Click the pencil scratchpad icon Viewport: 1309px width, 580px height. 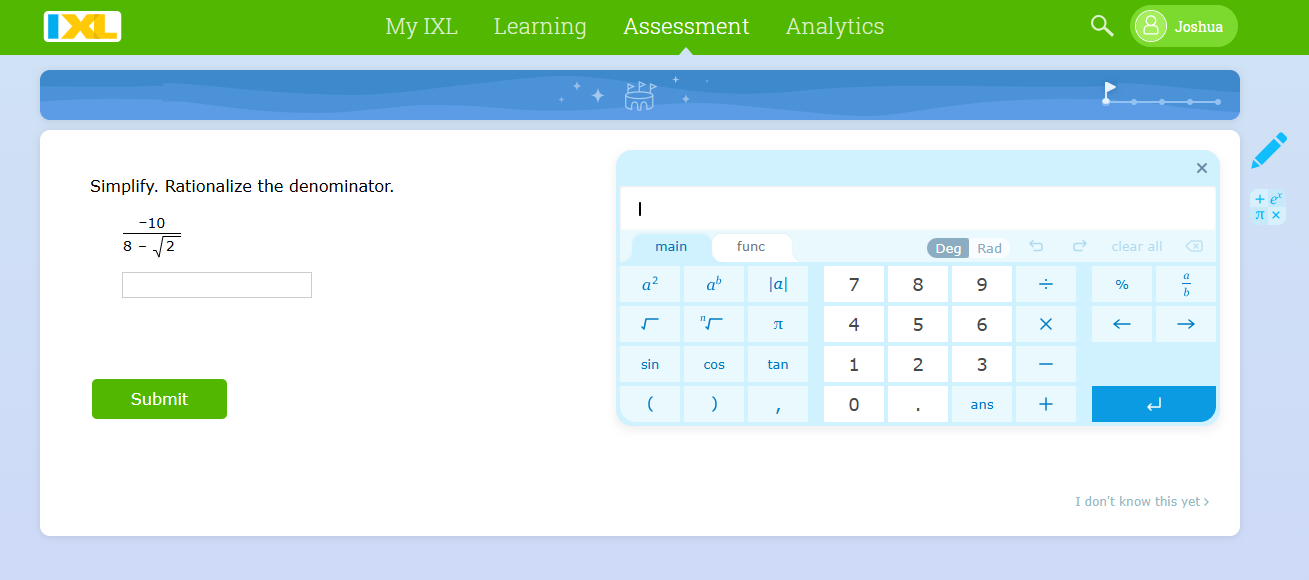point(1267,148)
